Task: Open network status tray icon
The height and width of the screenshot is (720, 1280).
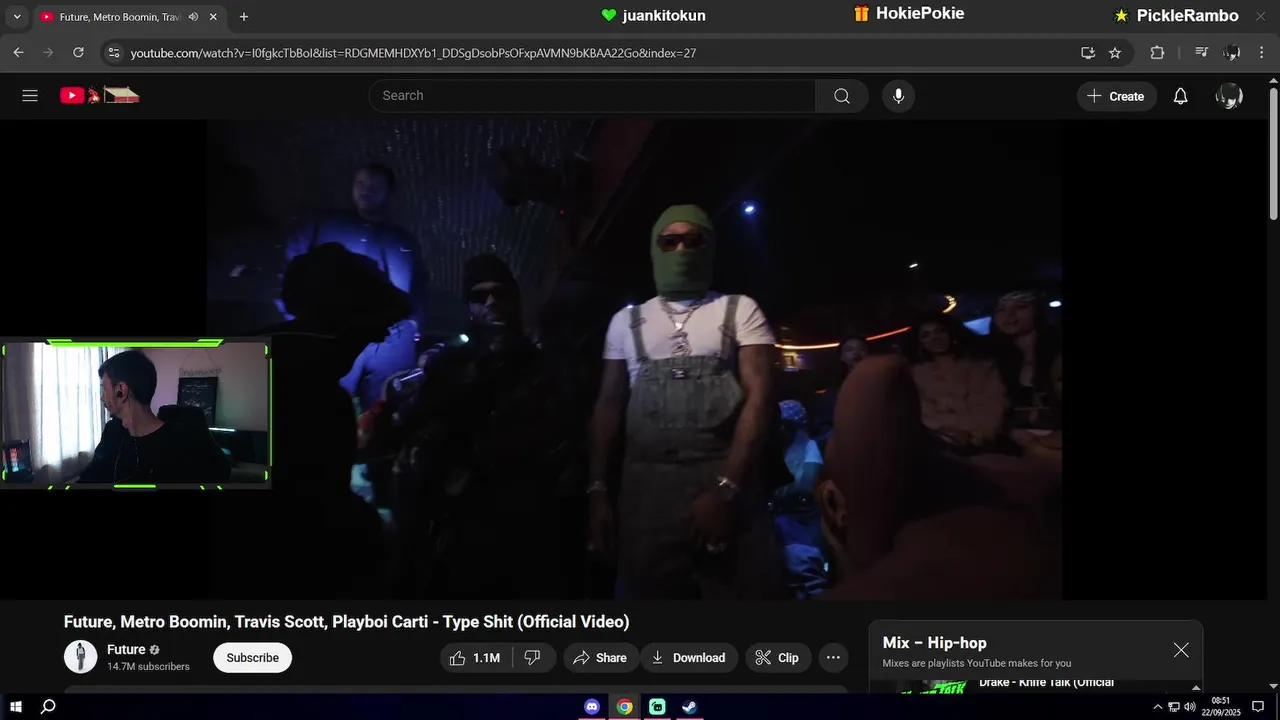Action: click(1174, 707)
